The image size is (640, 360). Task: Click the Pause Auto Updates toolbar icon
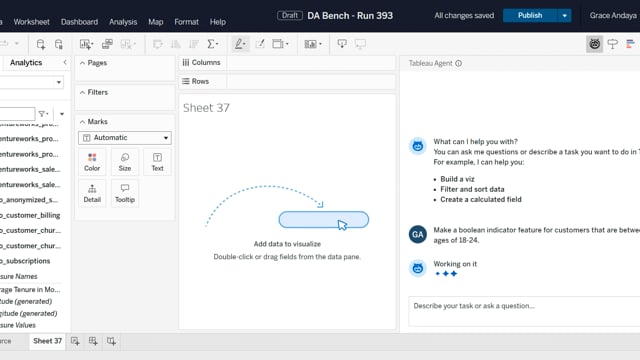click(x=59, y=44)
